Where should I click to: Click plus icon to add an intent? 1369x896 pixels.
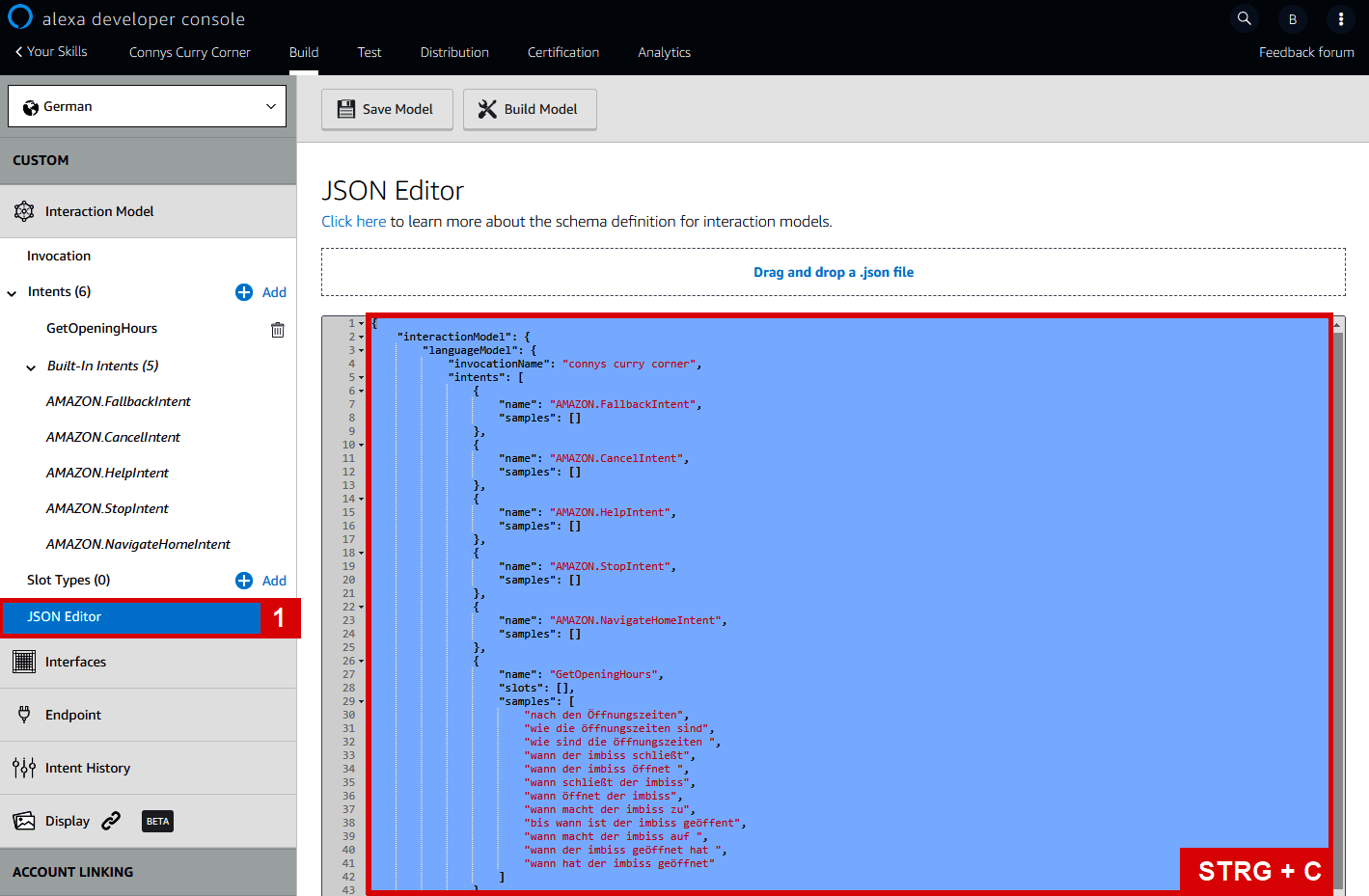(244, 292)
